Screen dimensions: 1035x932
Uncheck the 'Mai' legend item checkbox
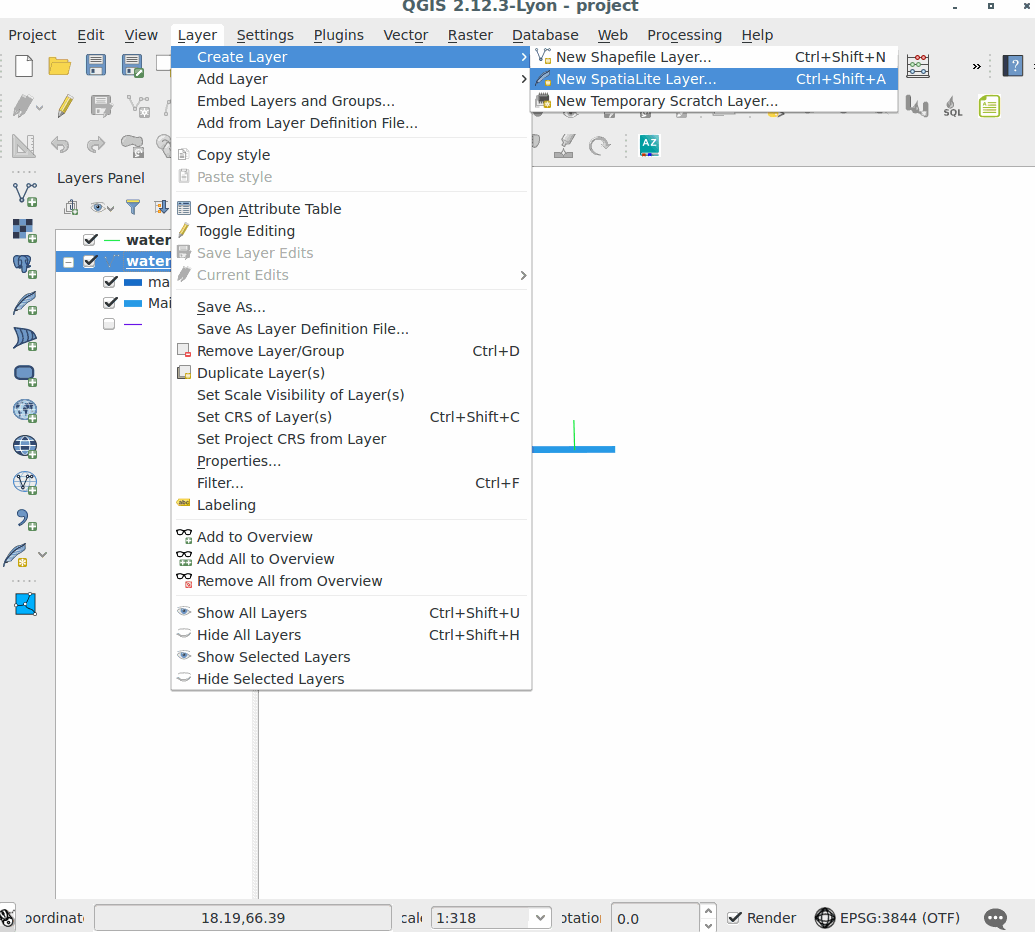coord(110,303)
